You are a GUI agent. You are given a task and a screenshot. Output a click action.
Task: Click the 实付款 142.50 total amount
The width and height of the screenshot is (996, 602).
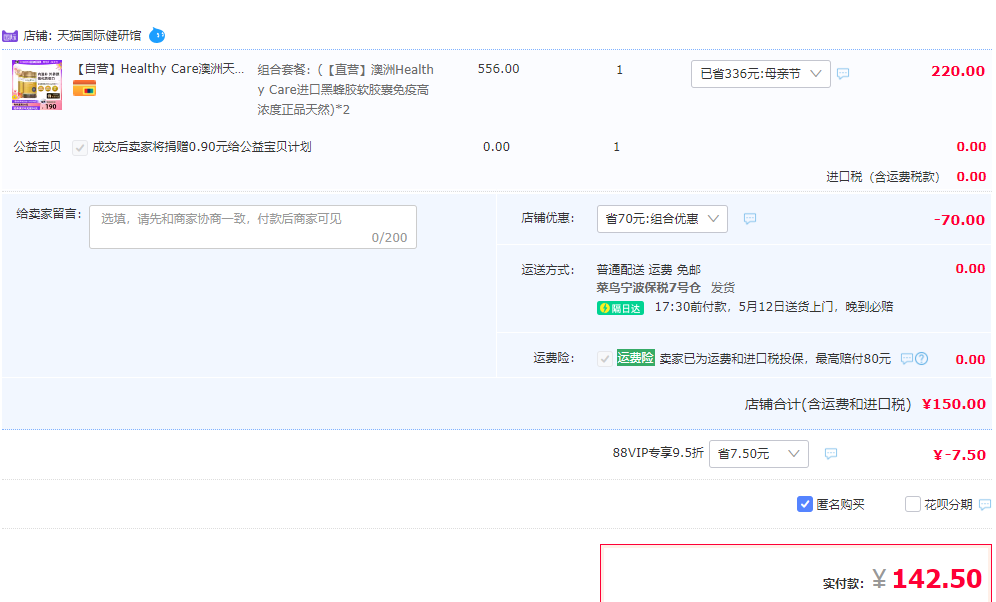point(937,579)
